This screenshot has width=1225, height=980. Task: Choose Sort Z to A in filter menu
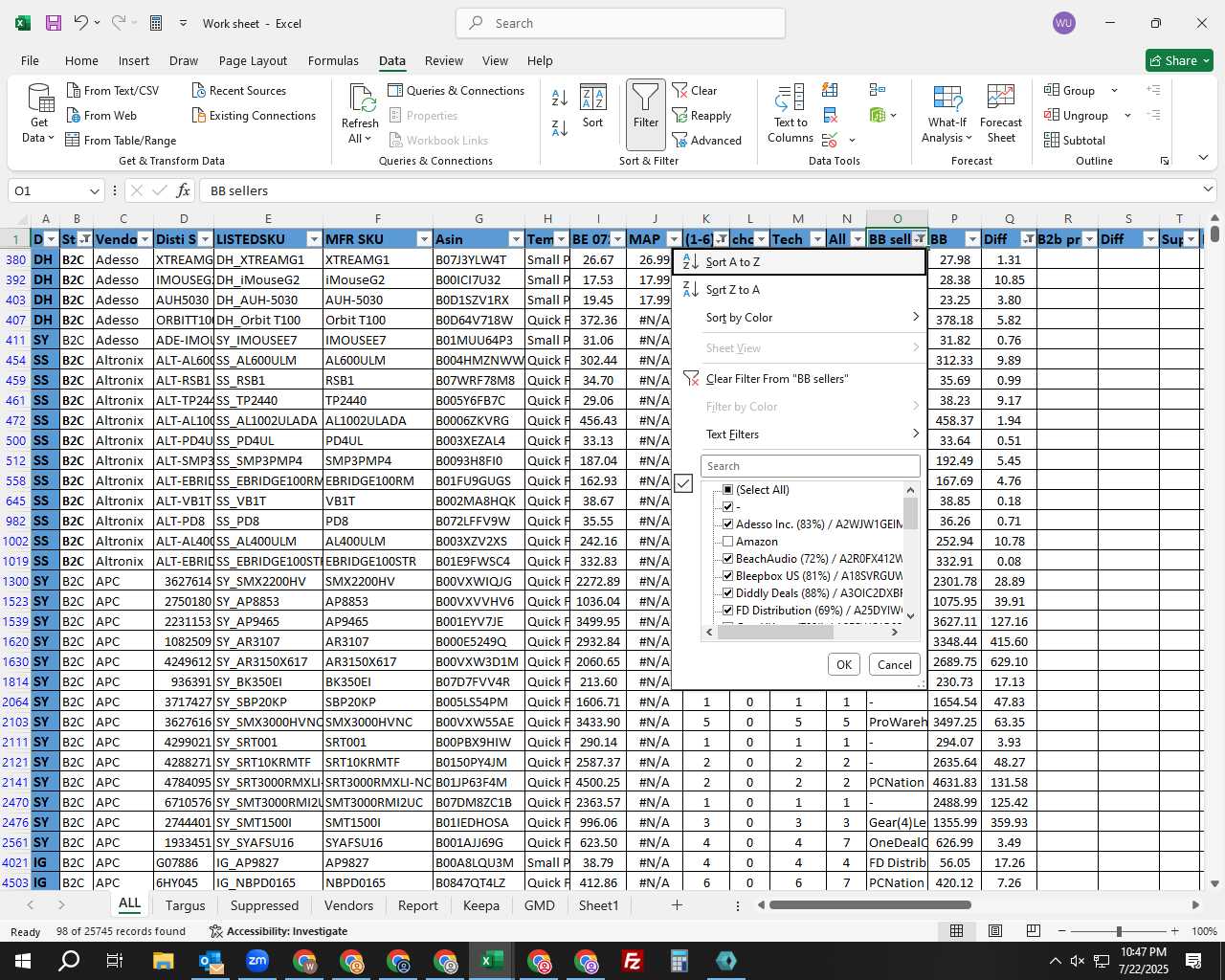pos(800,289)
